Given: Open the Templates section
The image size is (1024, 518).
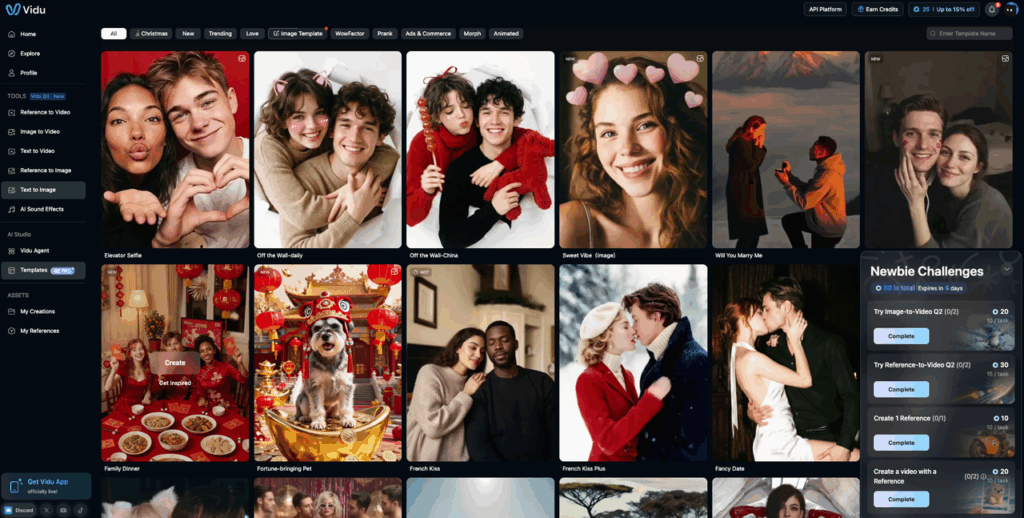Looking at the screenshot, I should click(43, 270).
